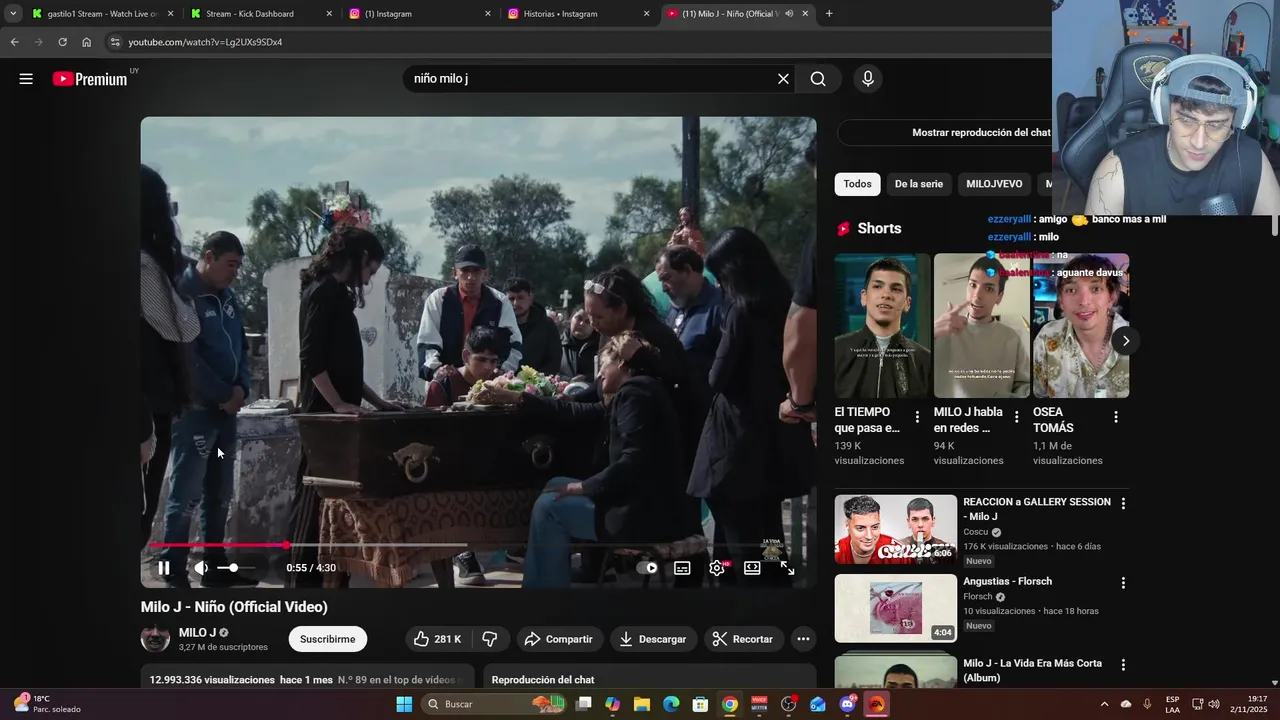
Task: Open options for 'OSEA TOMÁS' short
Action: (x=1116, y=417)
